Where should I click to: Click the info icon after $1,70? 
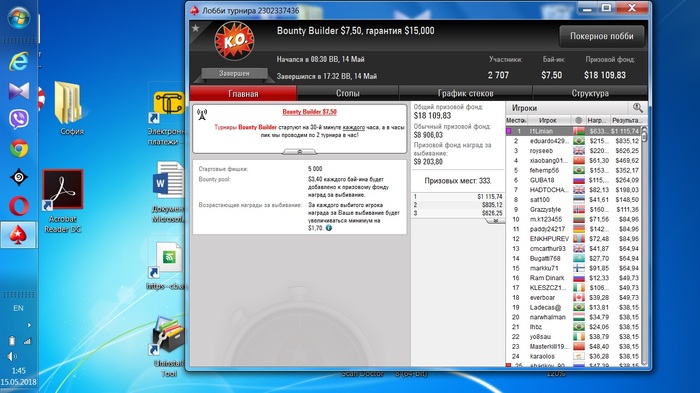(329, 228)
